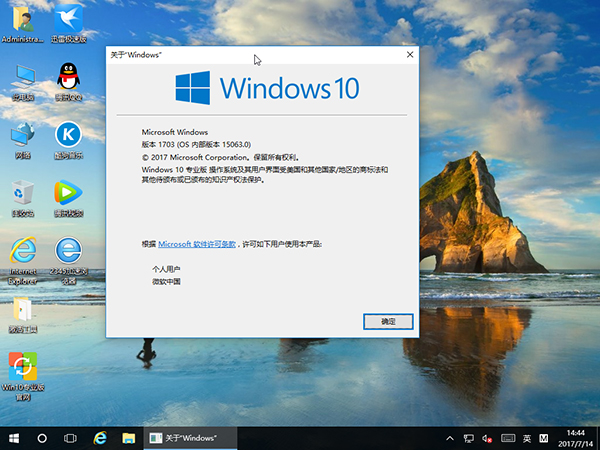Viewport: 600px width, 450px height.
Task: Open the Win10 Professional colorful desktop icon
Action: (x=22, y=367)
